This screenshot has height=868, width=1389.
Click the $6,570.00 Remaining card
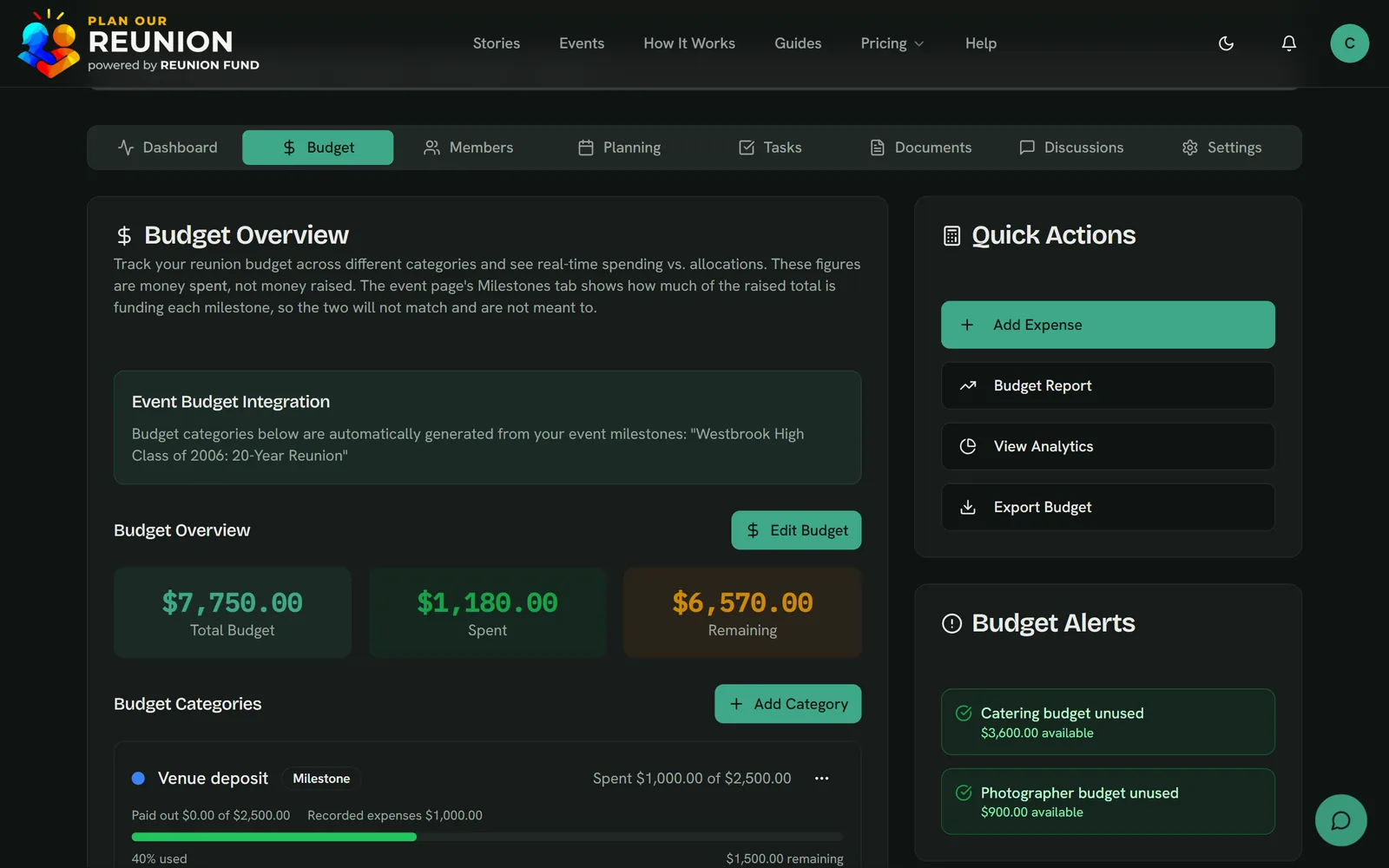pos(742,613)
